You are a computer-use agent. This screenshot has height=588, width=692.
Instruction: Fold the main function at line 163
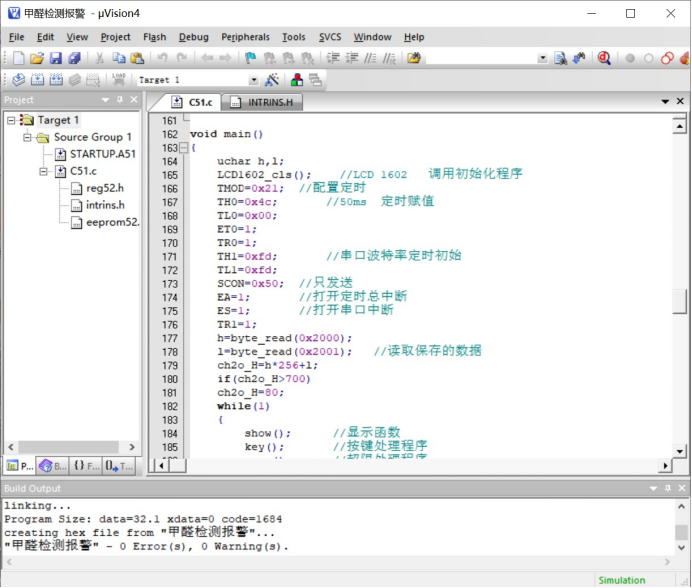[184, 148]
